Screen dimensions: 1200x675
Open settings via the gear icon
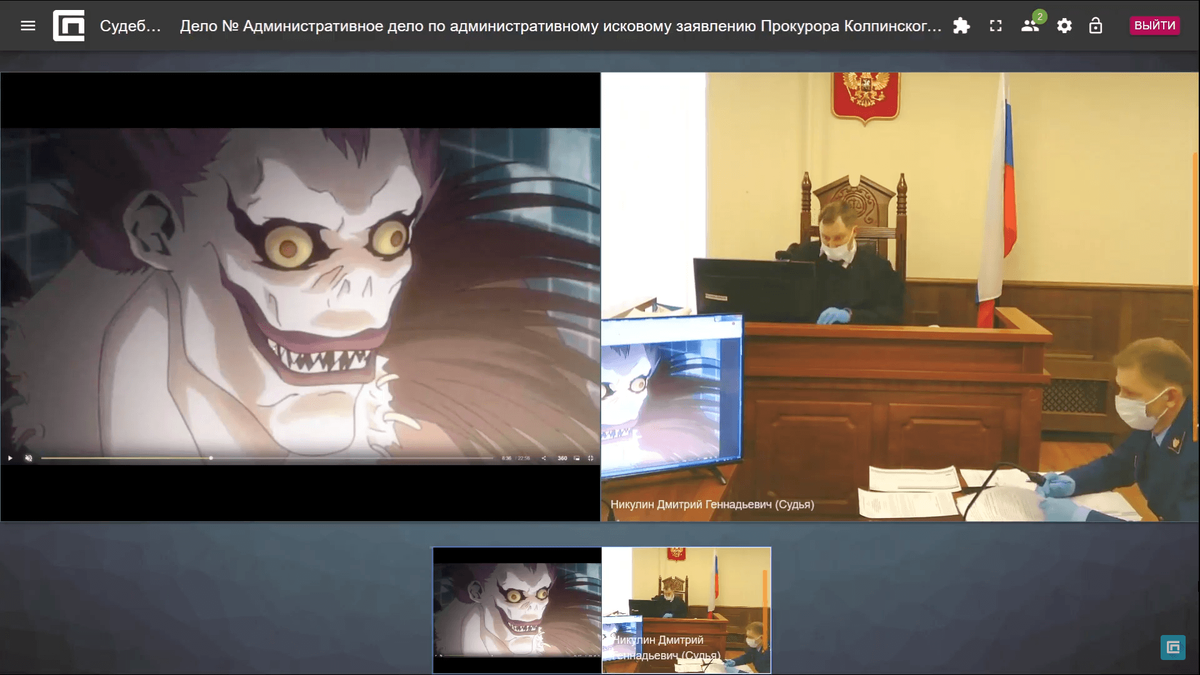point(1064,26)
